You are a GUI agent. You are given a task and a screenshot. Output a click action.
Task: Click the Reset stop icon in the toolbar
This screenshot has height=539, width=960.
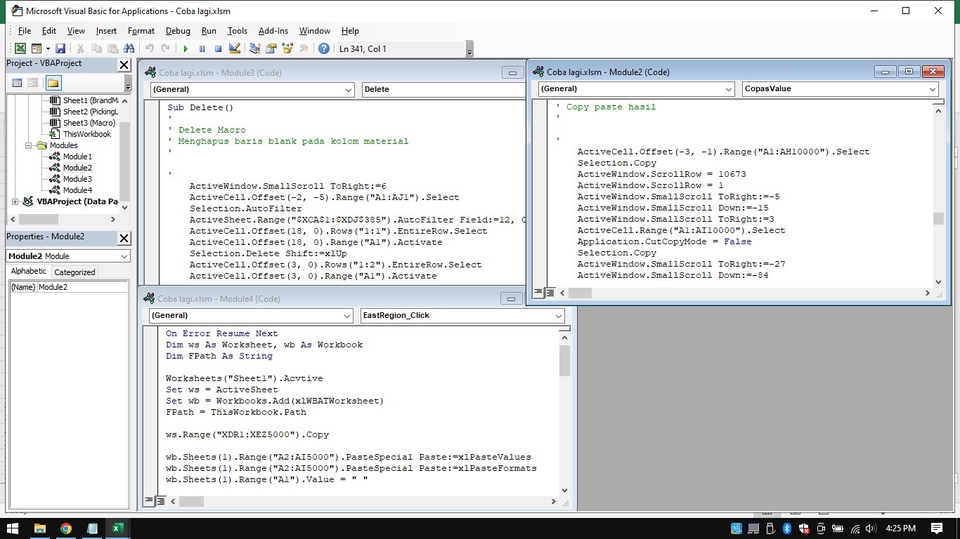[218, 48]
